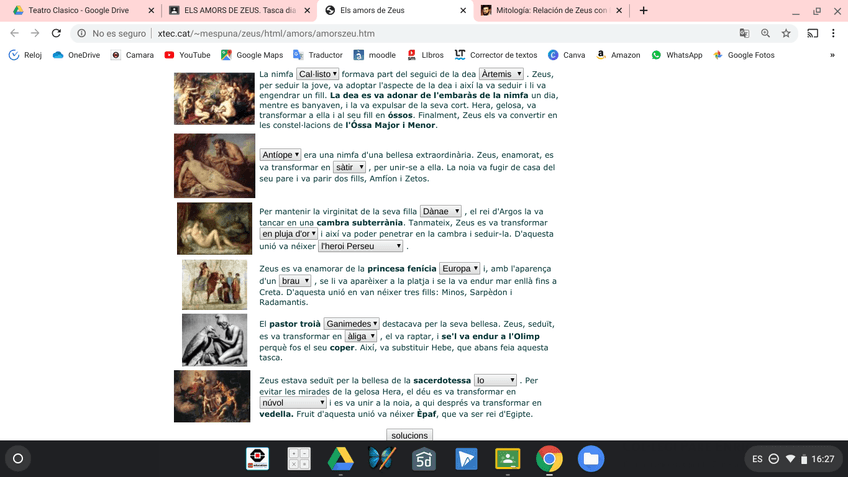
Task: Open the Traductor bookmark
Action: (318, 55)
